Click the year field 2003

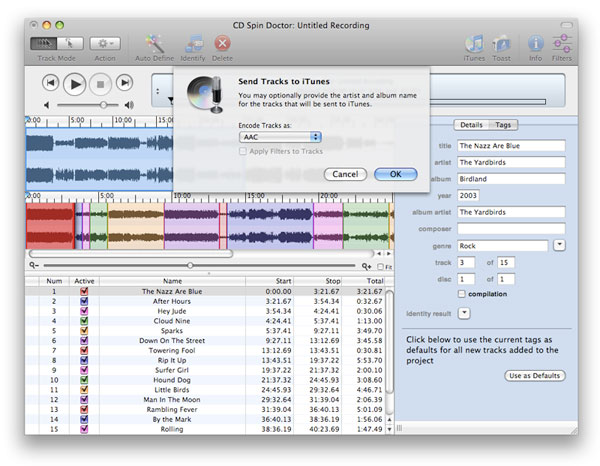click(x=468, y=196)
